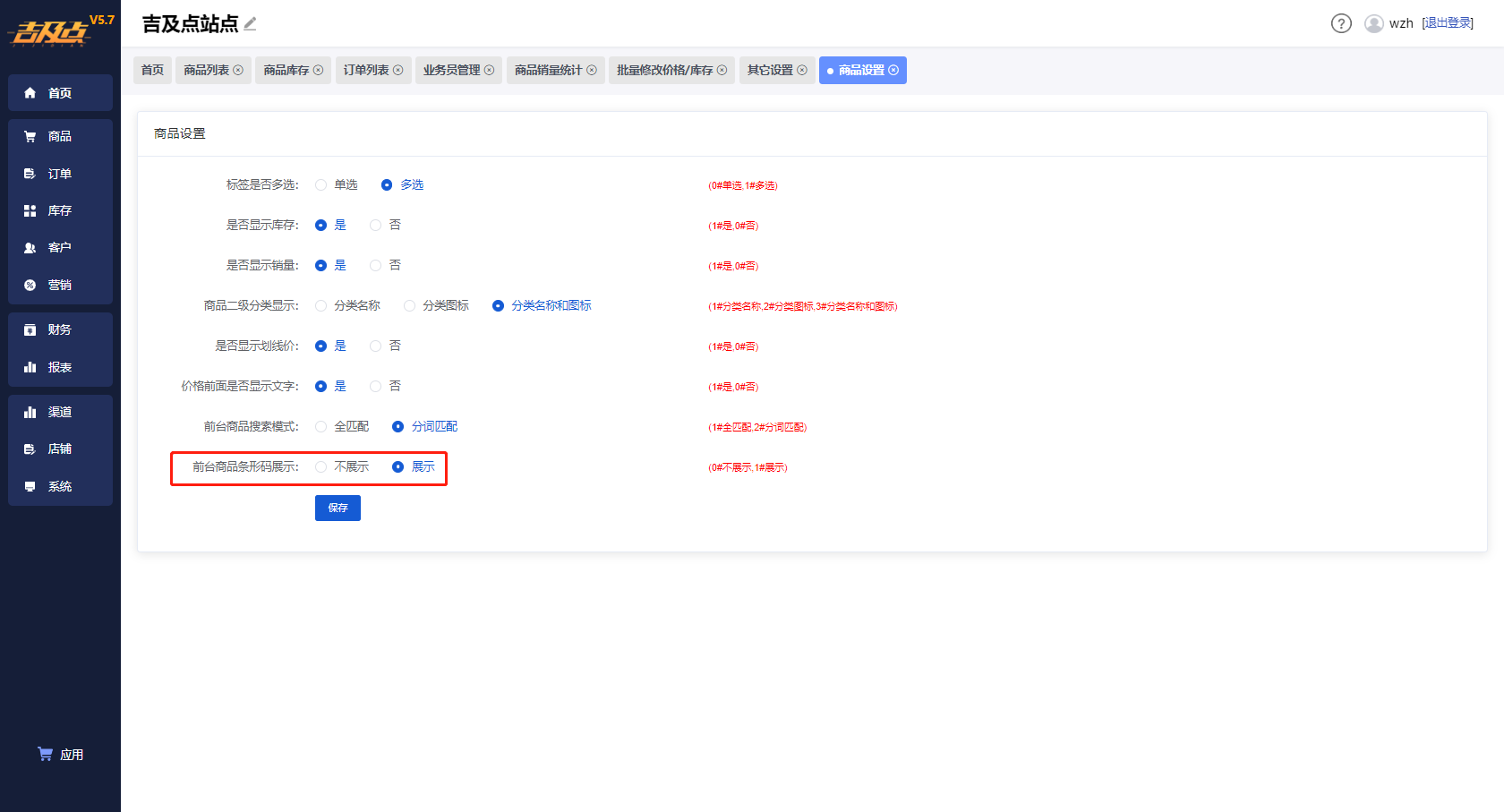Viewport: 1504px width, 812px height.
Task: Open the 财务 sidebar item
Action: coord(60,329)
